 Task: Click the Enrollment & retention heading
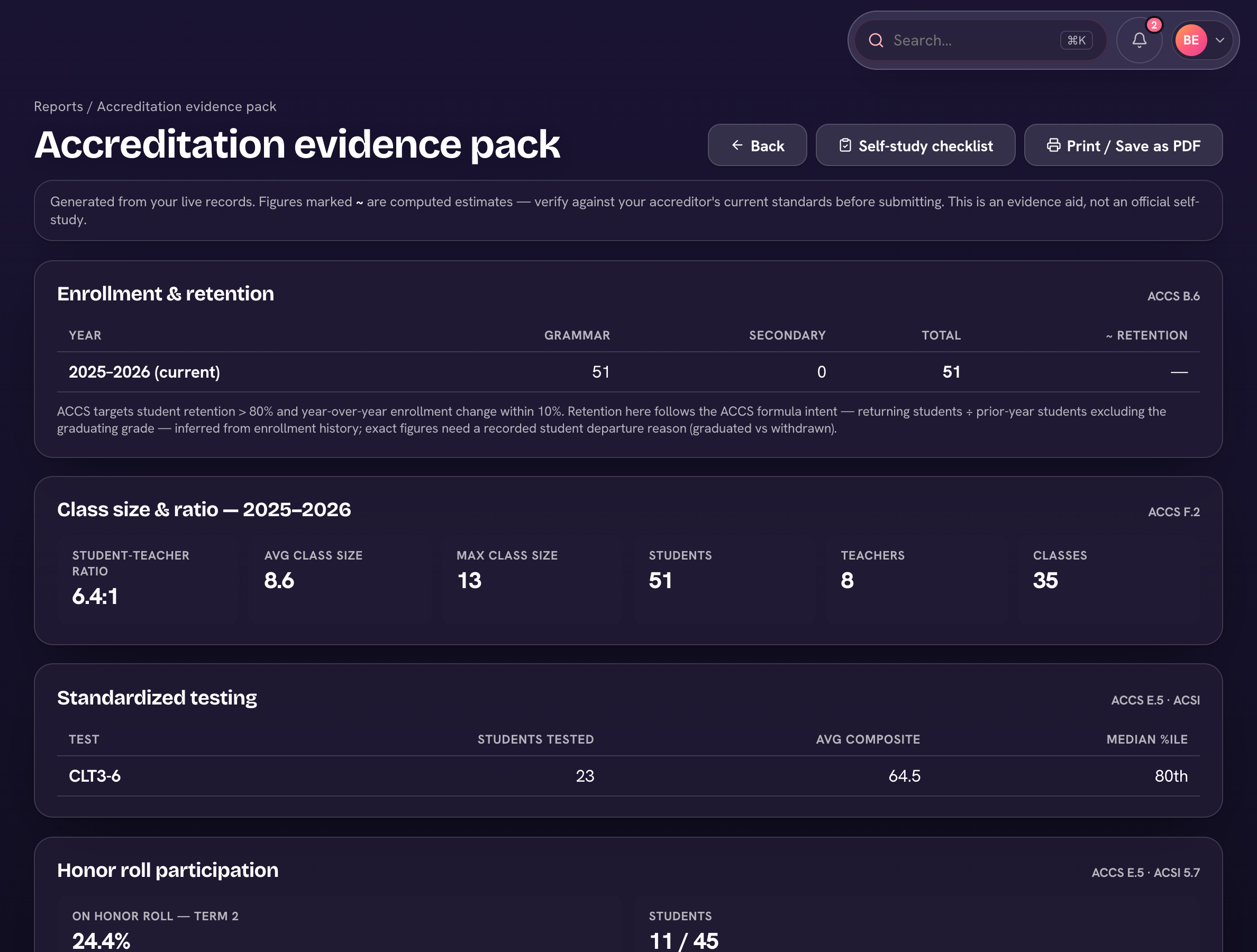pos(166,294)
